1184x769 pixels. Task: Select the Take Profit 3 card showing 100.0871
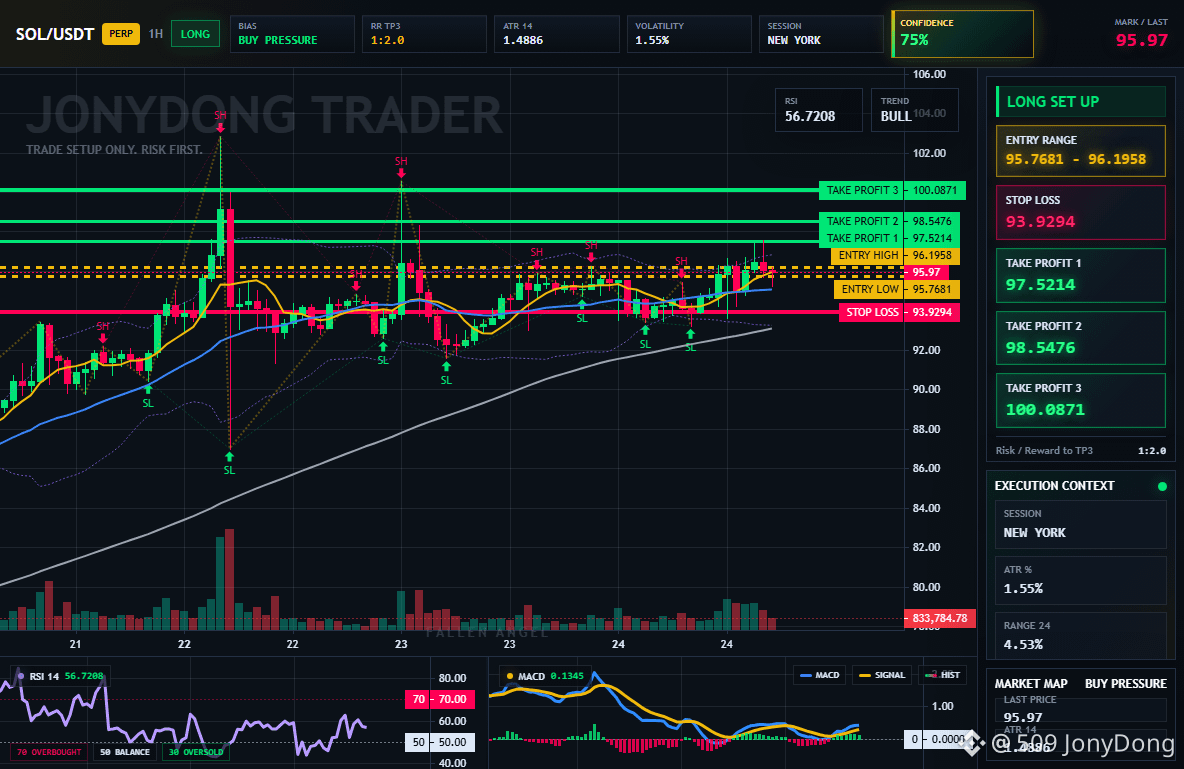(1081, 400)
